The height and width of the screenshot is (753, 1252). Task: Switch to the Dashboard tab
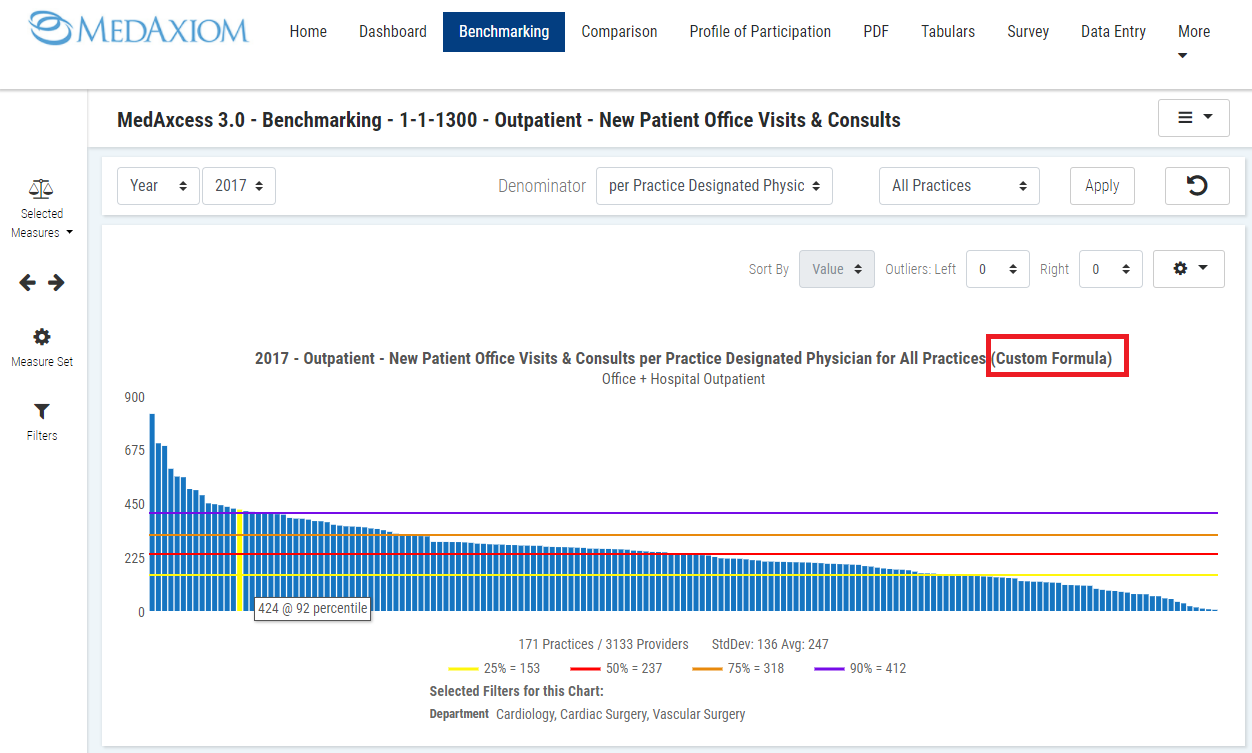[x=393, y=32]
